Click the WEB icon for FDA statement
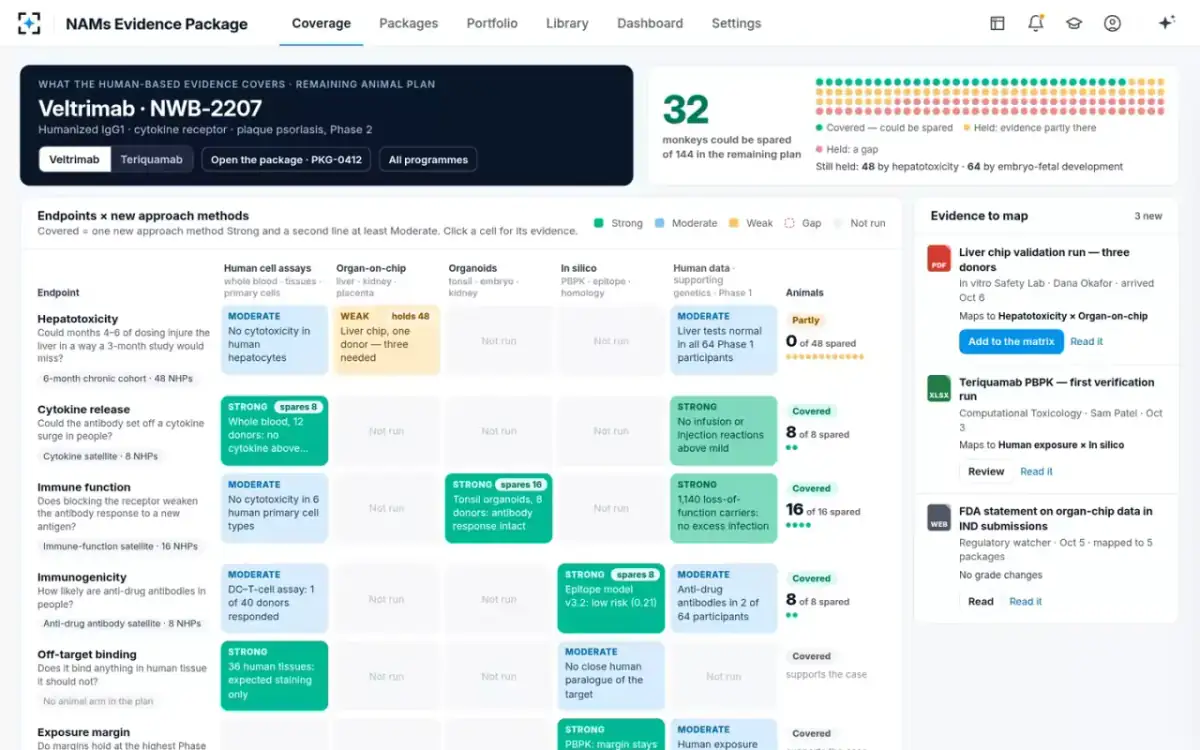1200x750 pixels. pyautogui.click(x=939, y=517)
